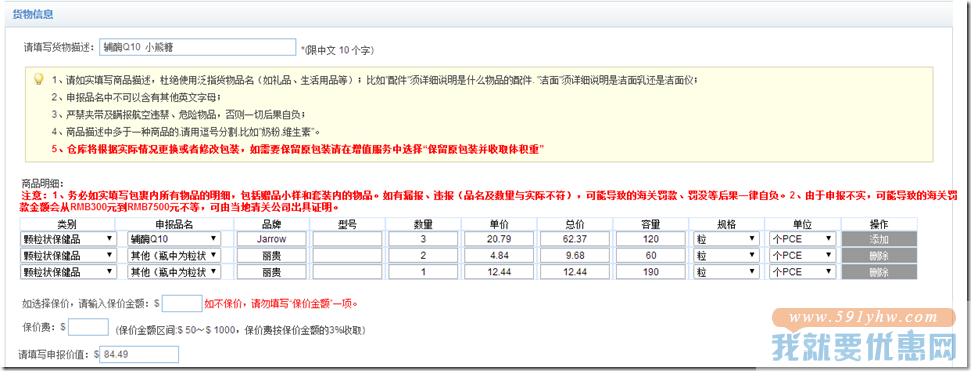
Task: Click the 12.44 total price field
Action: [575, 272]
